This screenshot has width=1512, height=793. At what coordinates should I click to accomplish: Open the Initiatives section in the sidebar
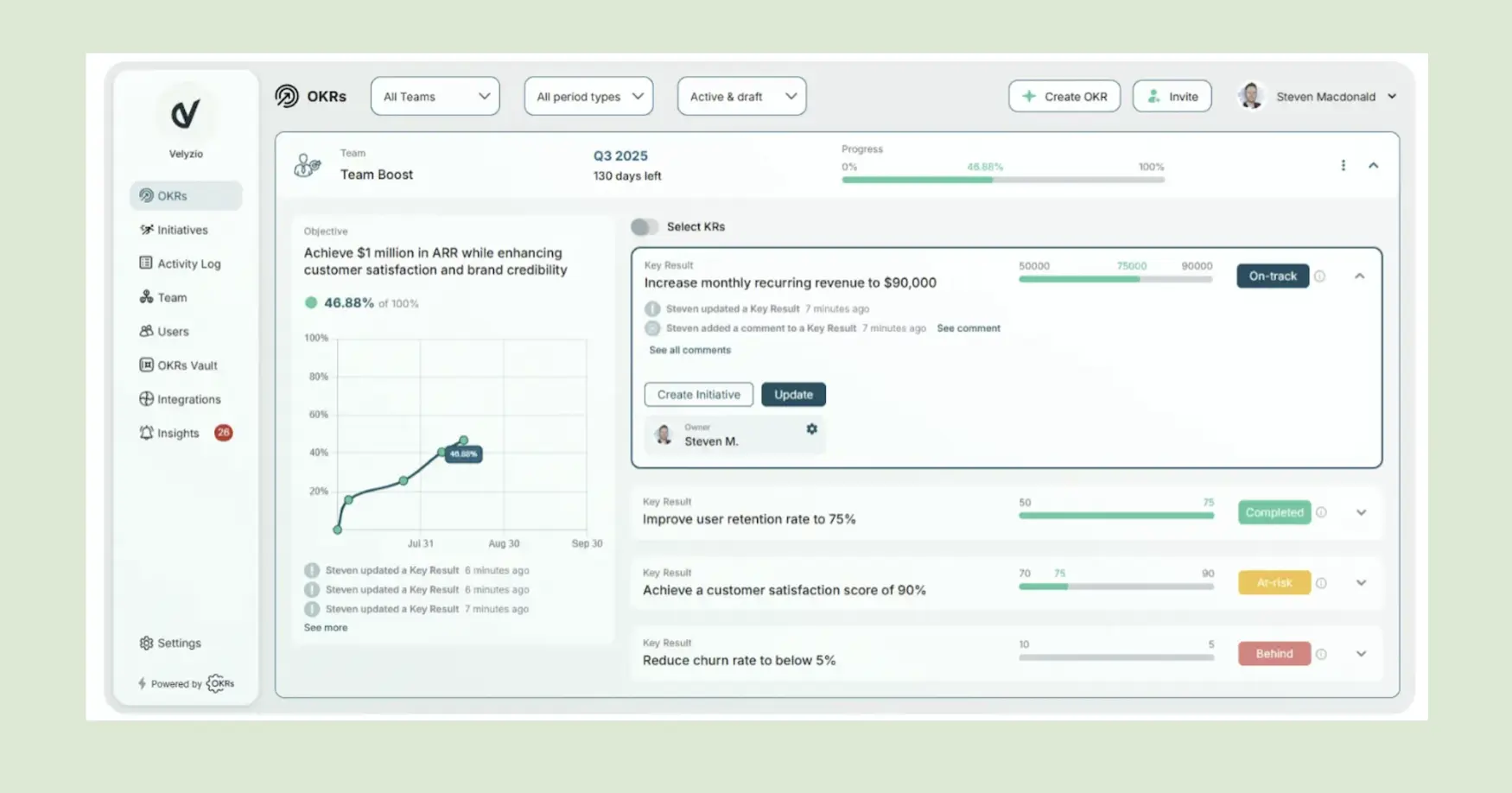(182, 229)
